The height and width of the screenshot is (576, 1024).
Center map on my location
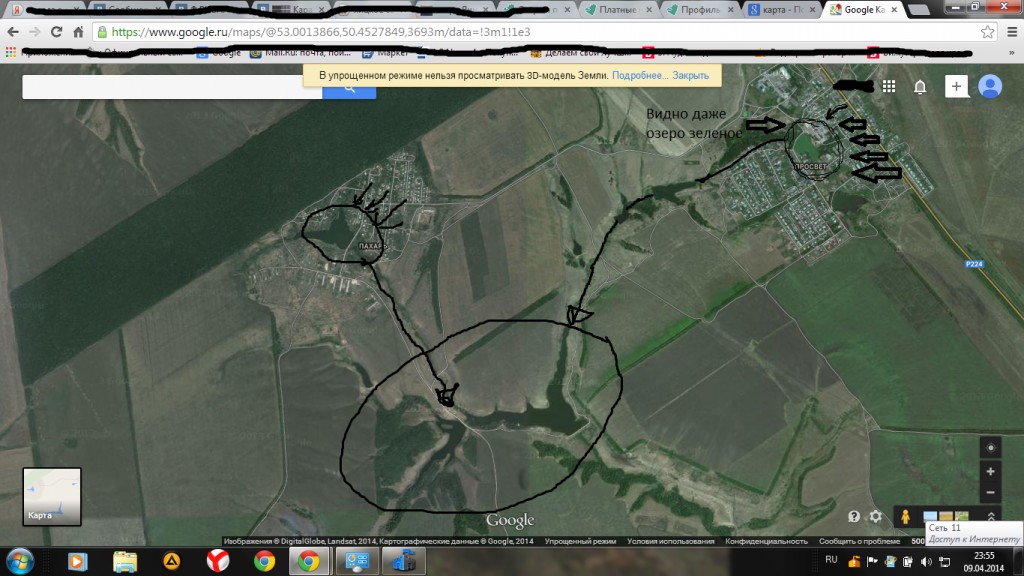click(990, 448)
